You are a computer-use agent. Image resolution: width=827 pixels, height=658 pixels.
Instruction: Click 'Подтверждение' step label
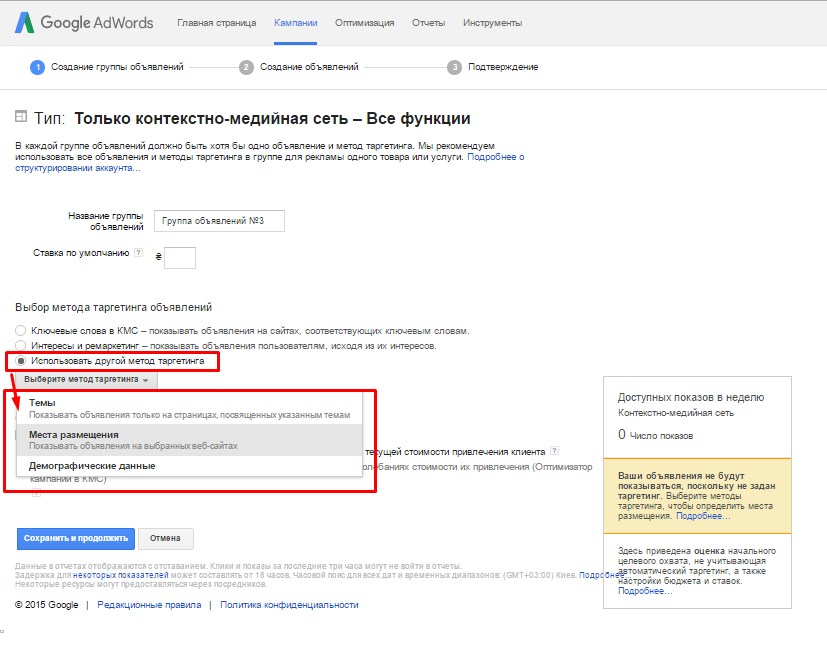[x=503, y=67]
